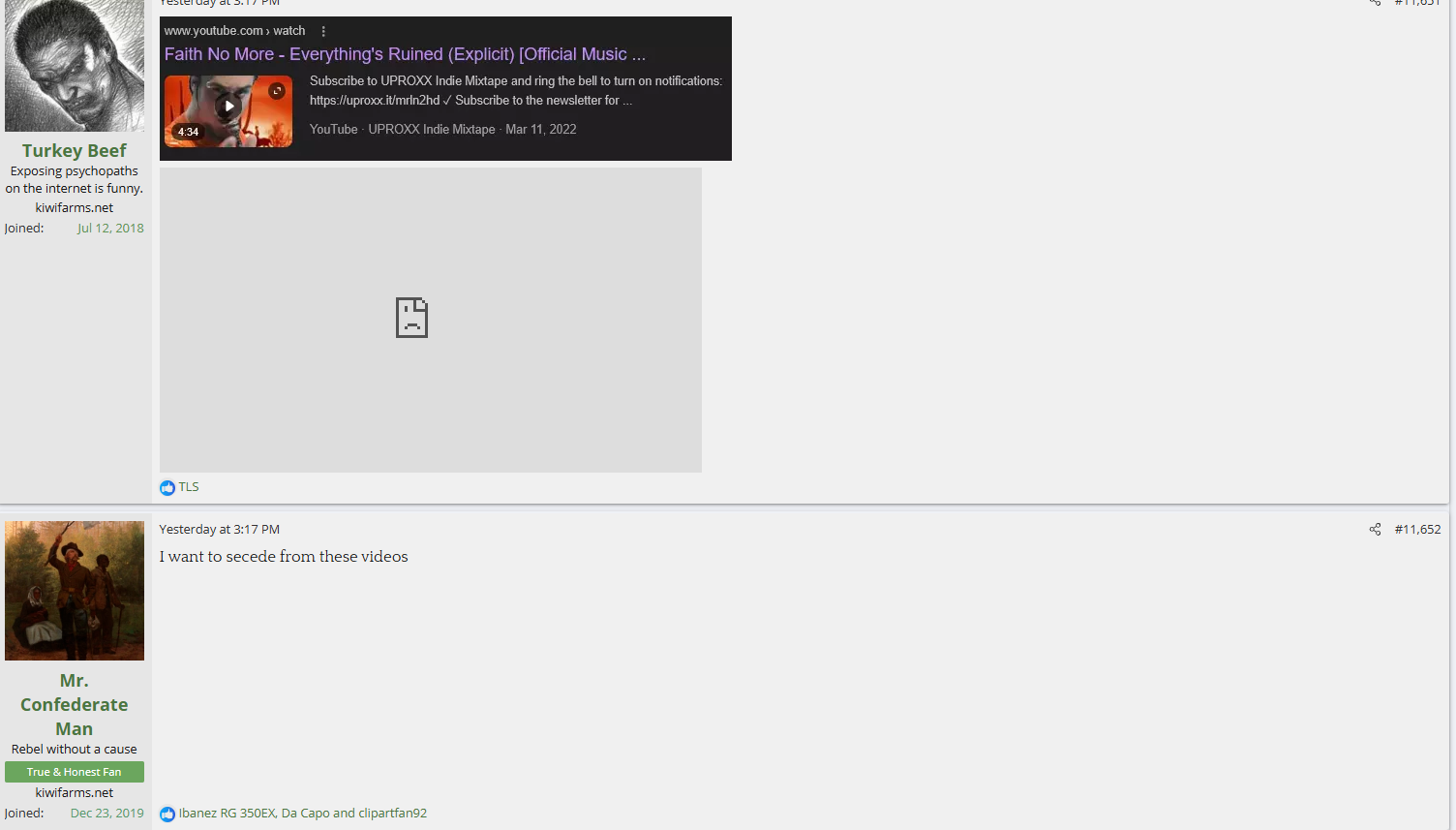Click kiwifarms.net text under Turkey Beef
This screenshot has height=830, width=1456.
(x=75, y=207)
